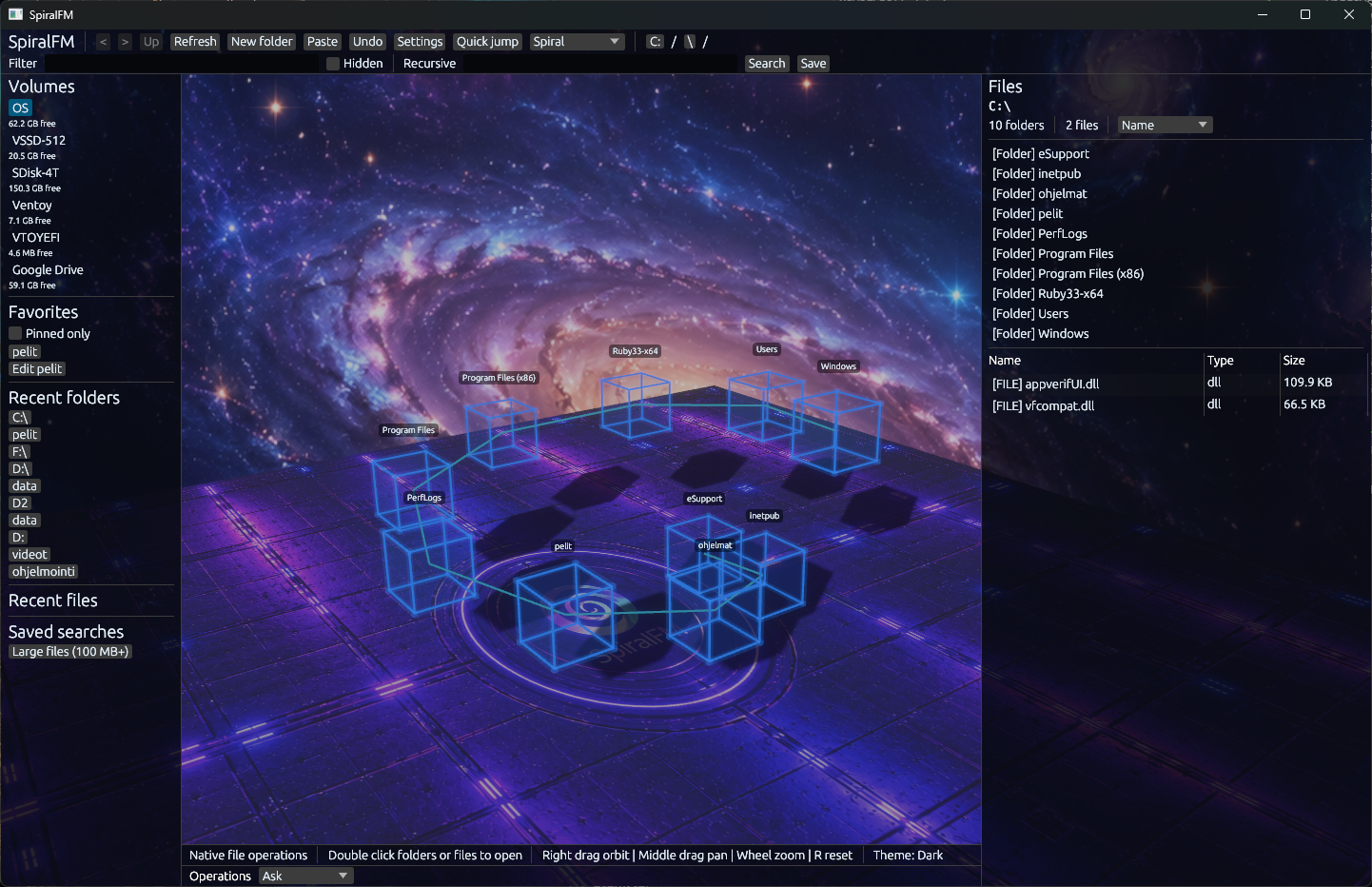This screenshot has height=887, width=1372.
Task: Open the pelit favorite
Action: 25,352
